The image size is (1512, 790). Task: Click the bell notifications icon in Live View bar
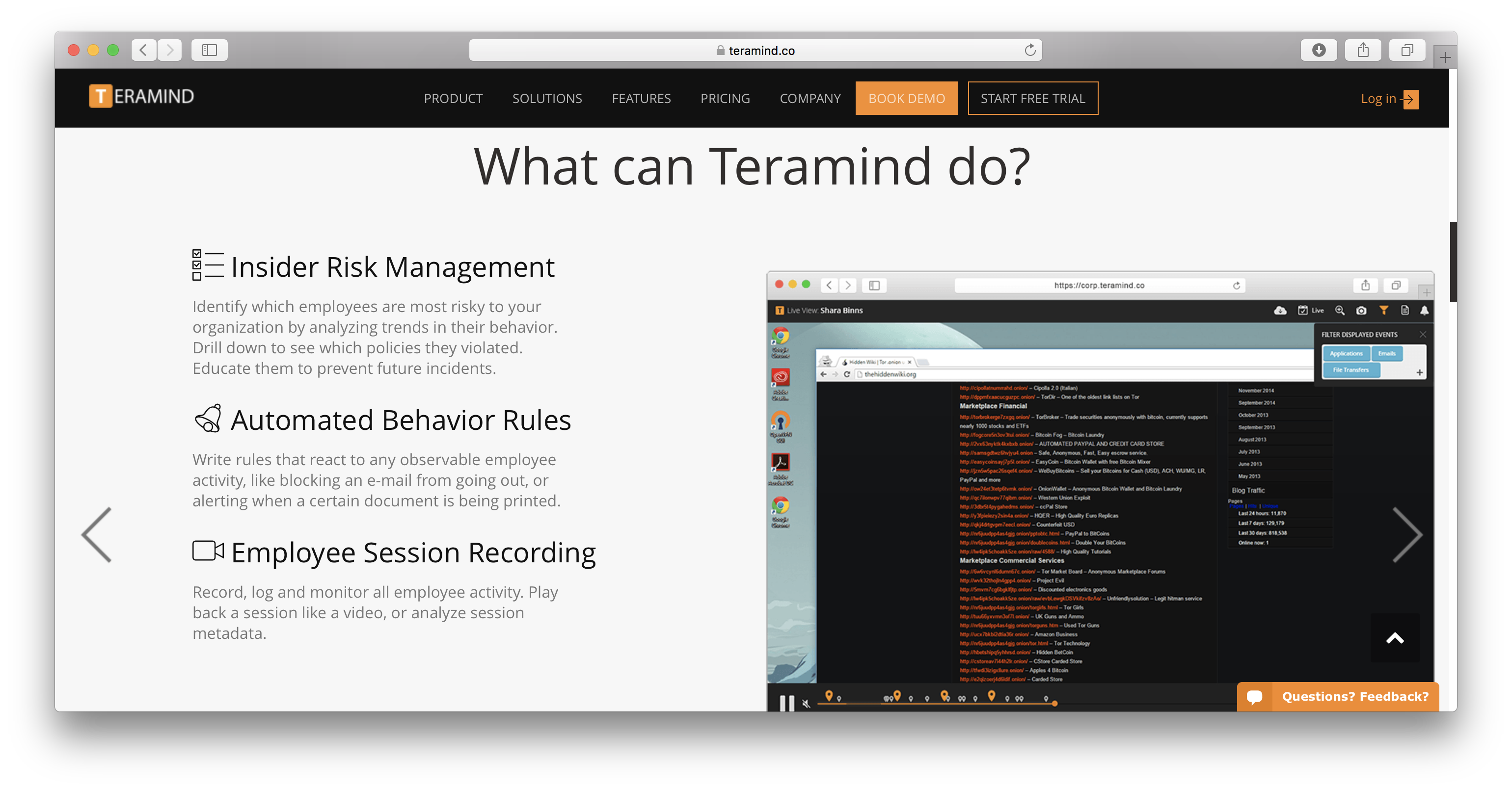1424,310
